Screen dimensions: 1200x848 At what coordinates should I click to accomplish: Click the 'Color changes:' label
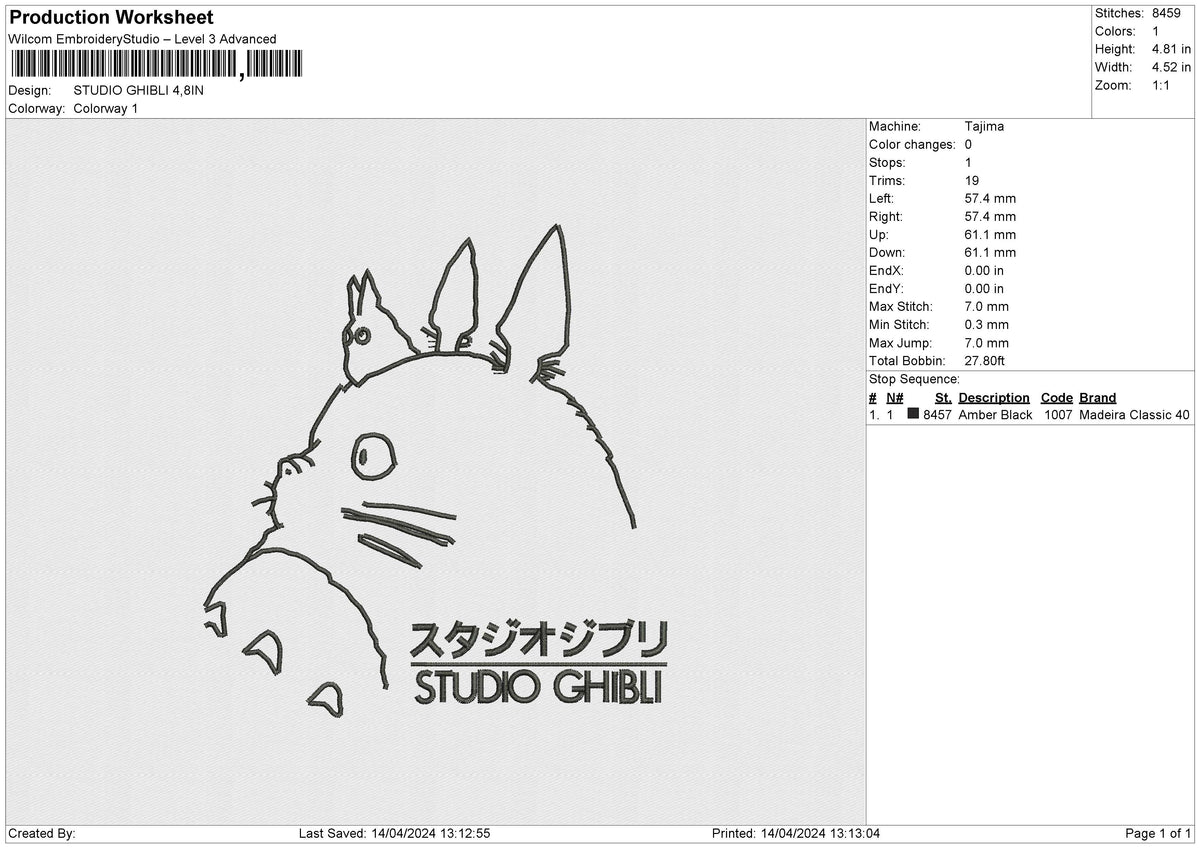click(x=912, y=144)
